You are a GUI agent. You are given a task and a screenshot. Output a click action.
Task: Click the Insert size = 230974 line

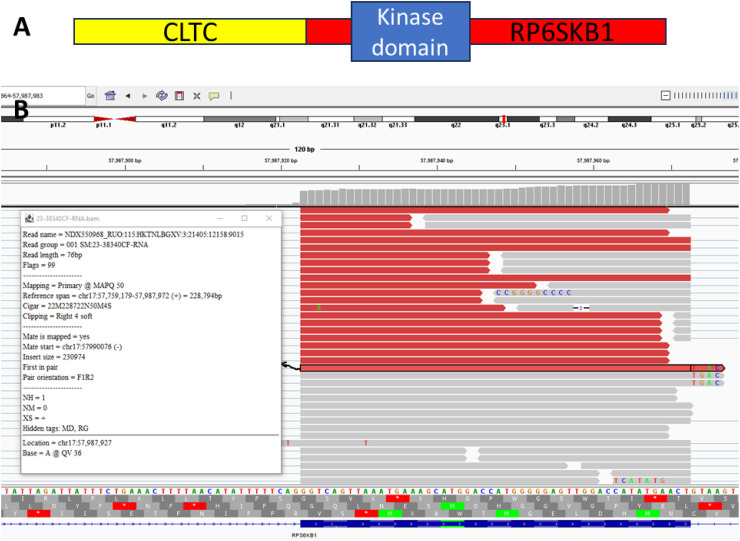click(x=54, y=357)
